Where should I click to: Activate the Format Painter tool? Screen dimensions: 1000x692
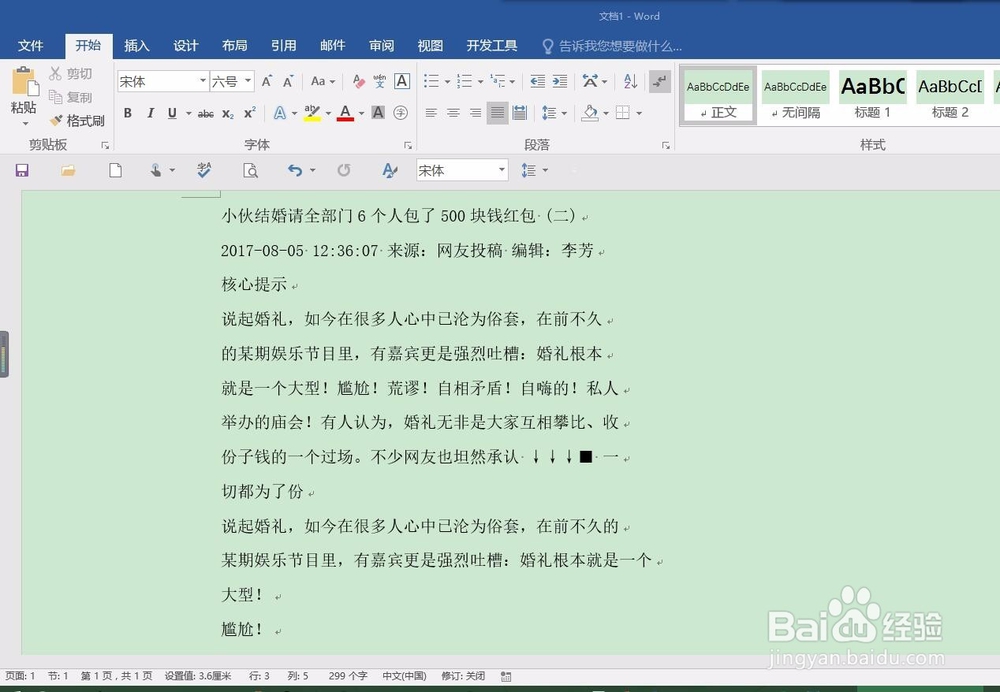click(80, 120)
